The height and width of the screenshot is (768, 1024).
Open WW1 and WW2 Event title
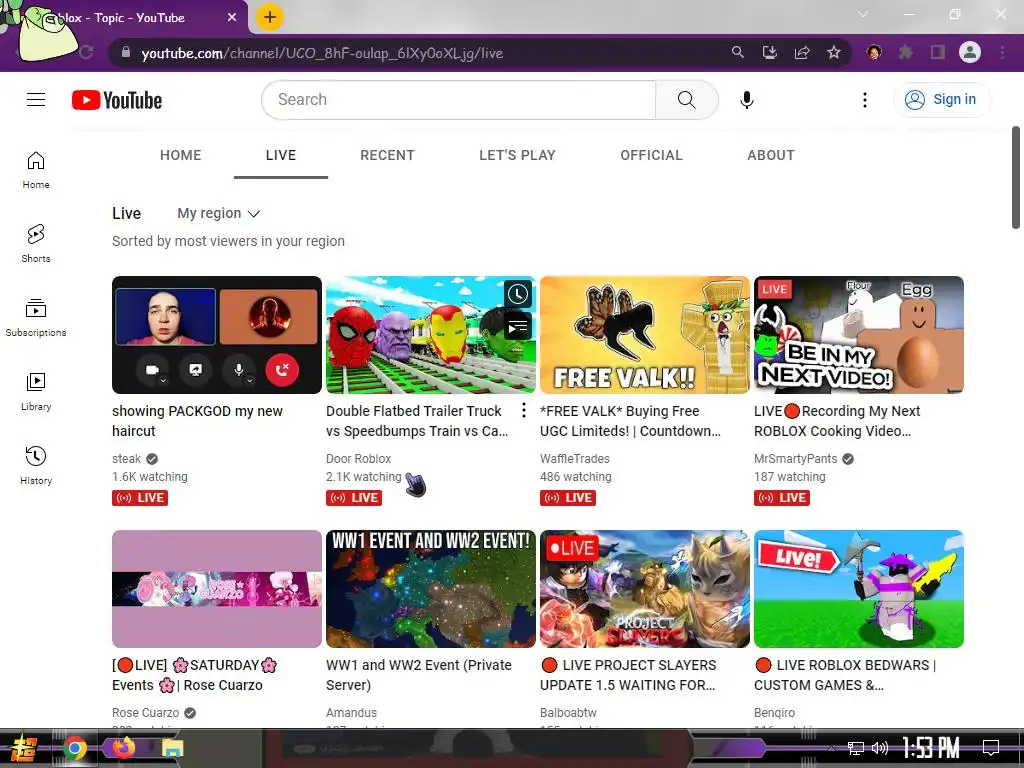(x=419, y=675)
